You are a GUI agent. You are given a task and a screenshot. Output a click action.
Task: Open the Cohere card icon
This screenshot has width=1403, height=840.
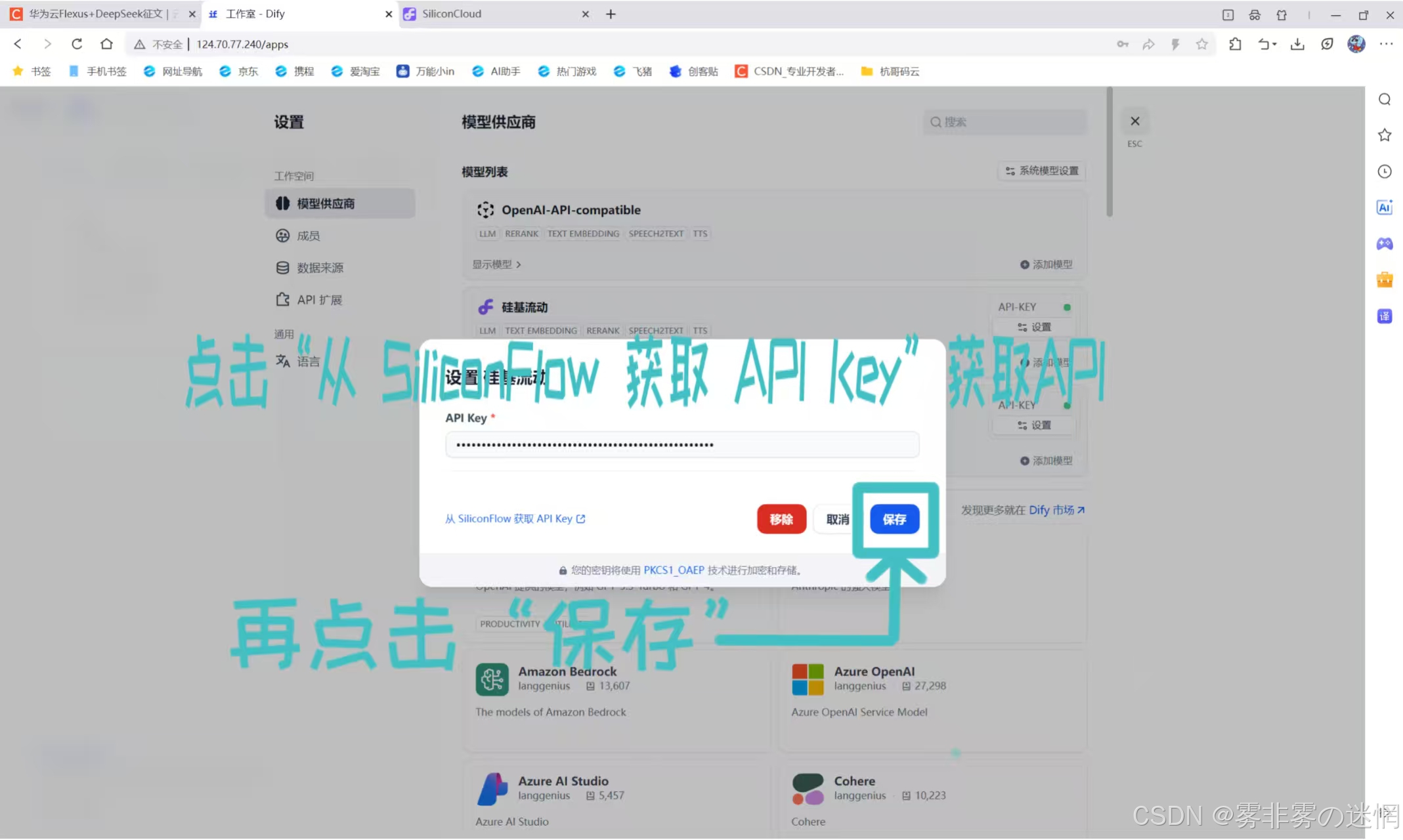click(808, 789)
